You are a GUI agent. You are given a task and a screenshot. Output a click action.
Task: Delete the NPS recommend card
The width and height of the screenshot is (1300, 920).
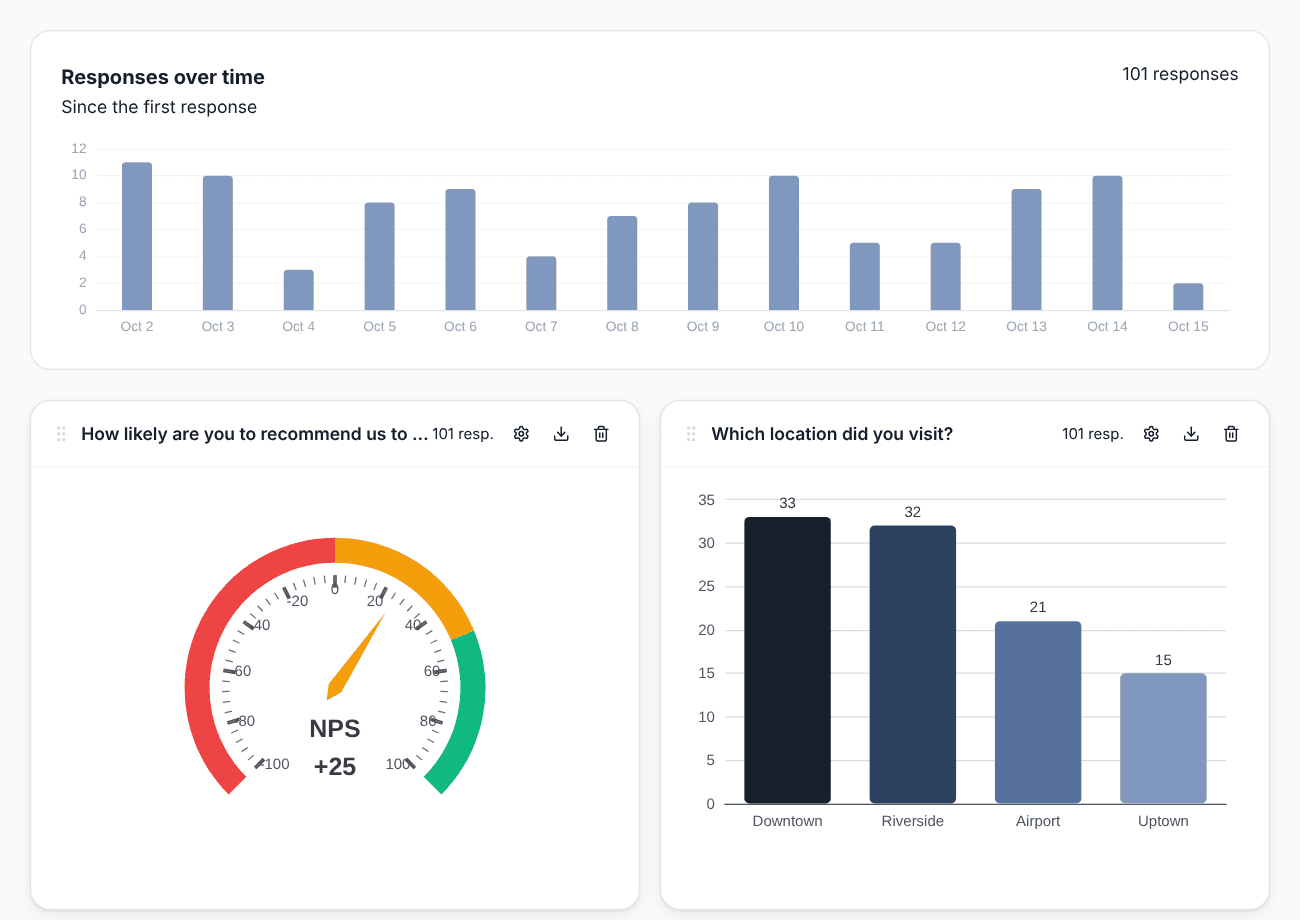[601, 434]
